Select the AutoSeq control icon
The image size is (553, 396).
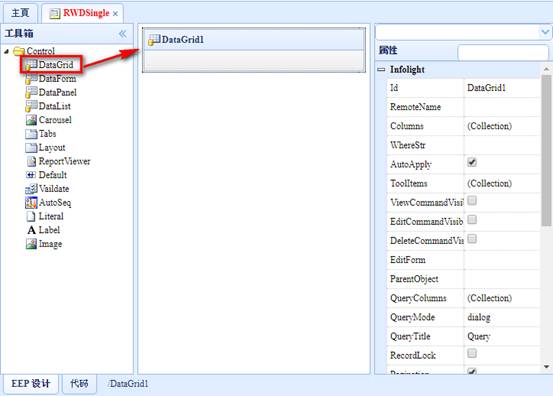click(31, 202)
